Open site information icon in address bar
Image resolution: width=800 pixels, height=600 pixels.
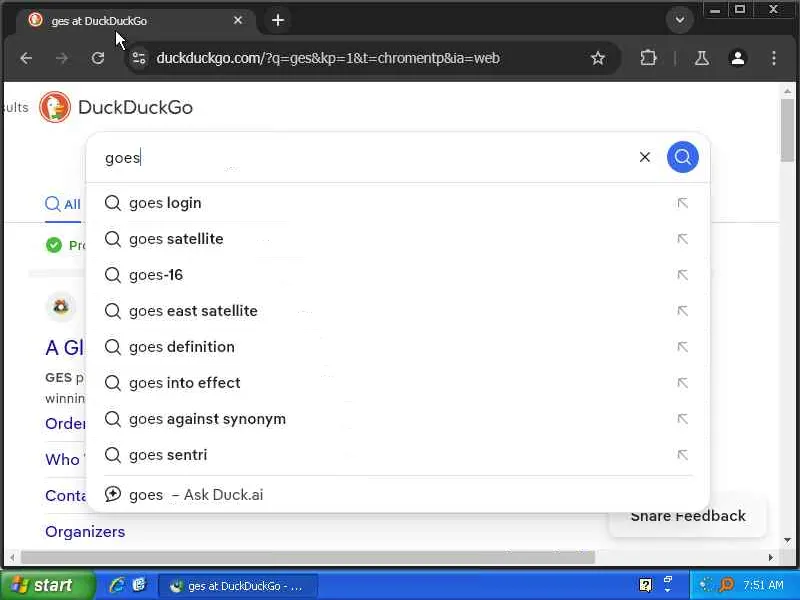(139, 58)
